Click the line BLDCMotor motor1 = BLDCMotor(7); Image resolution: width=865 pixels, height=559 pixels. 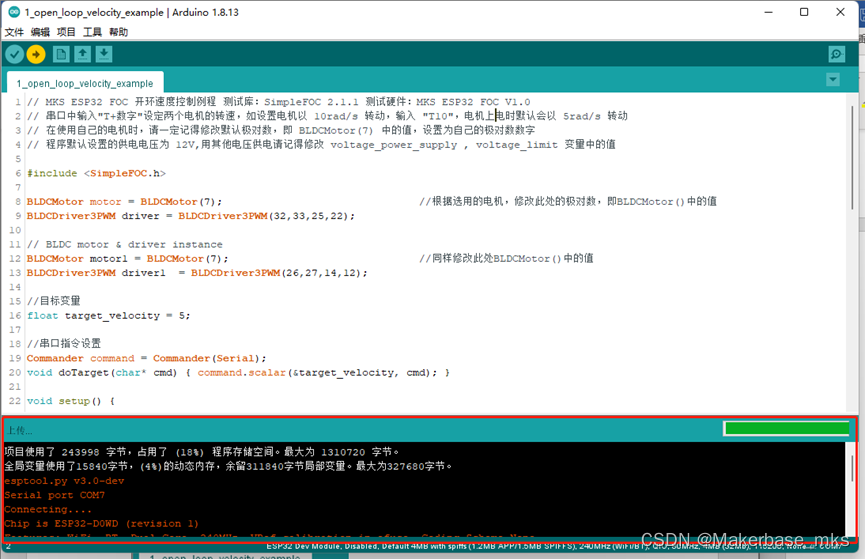pyautogui.click(x=127, y=258)
